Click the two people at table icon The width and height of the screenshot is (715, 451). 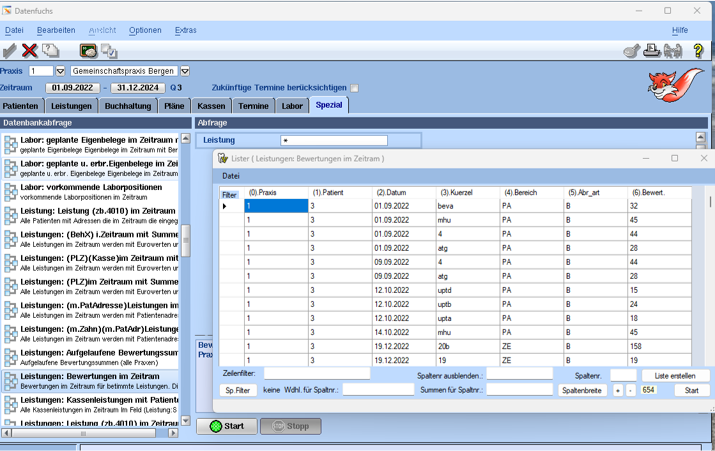[673, 51]
